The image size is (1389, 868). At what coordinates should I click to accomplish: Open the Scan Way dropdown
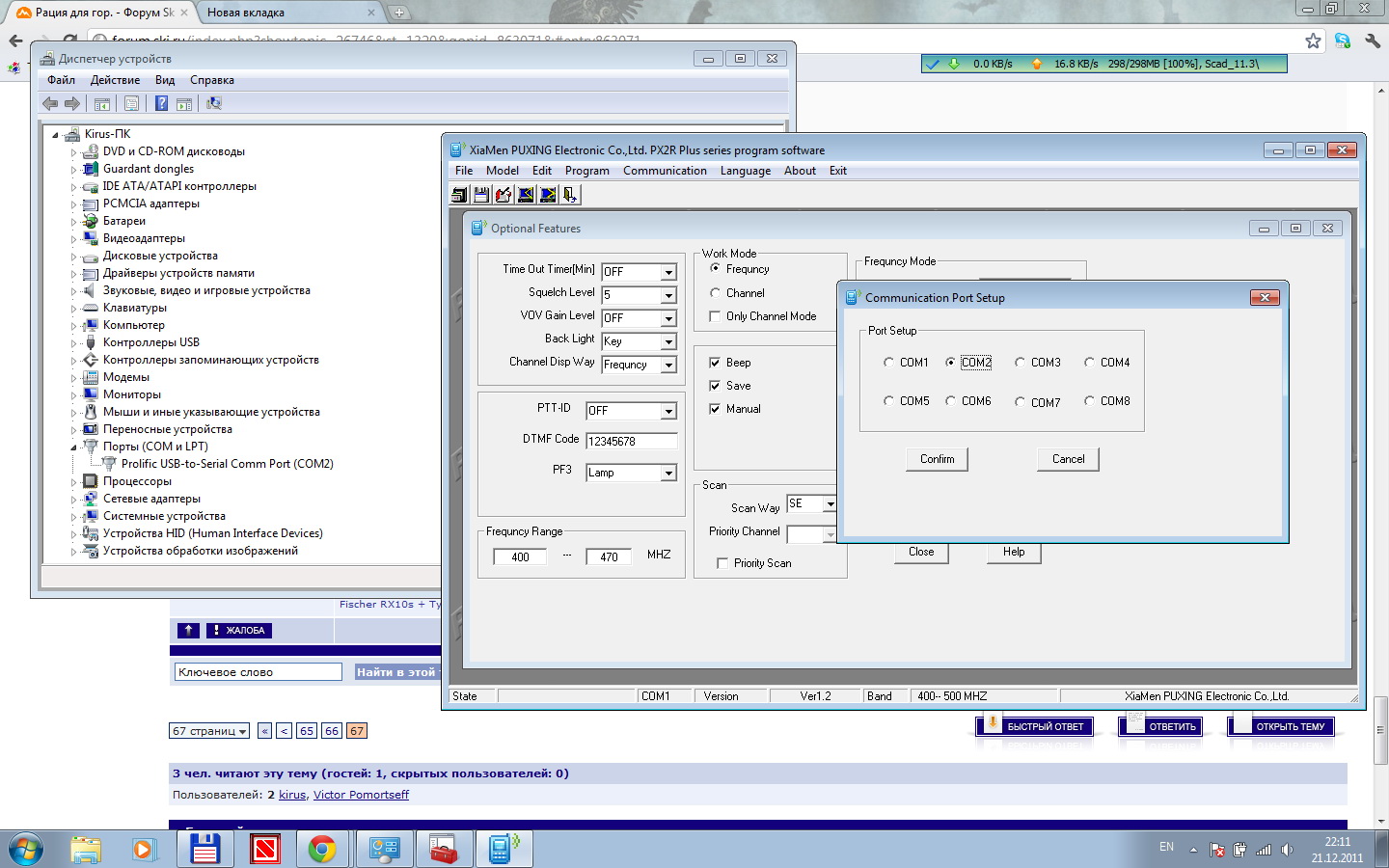pyautogui.click(x=830, y=503)
